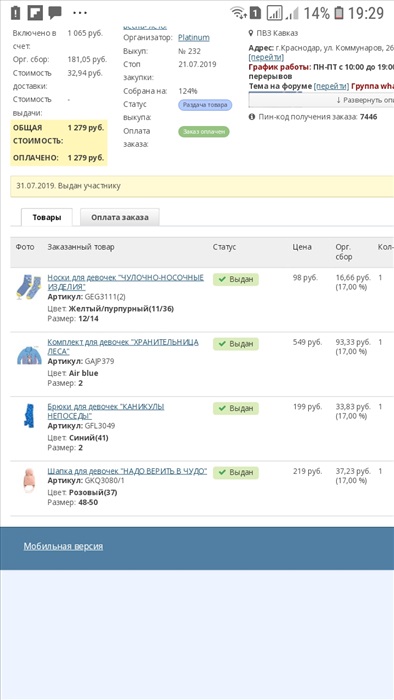Open the forum topic перейти link
The height and width of the screenshot is (700, 394).
pyautogui.click(x=331, y=86)
